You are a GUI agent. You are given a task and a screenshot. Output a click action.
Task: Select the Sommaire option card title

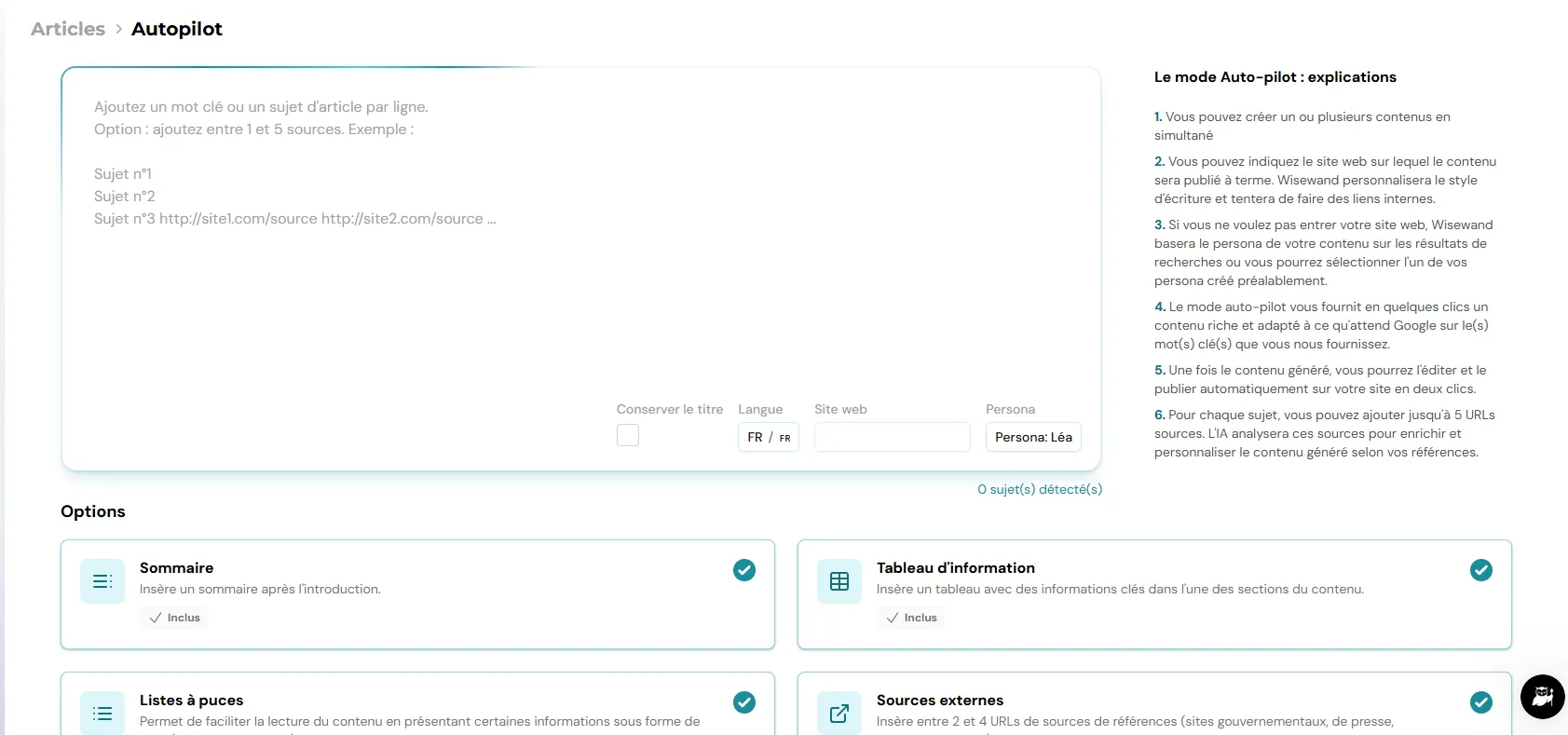click(x=177, y=568)
